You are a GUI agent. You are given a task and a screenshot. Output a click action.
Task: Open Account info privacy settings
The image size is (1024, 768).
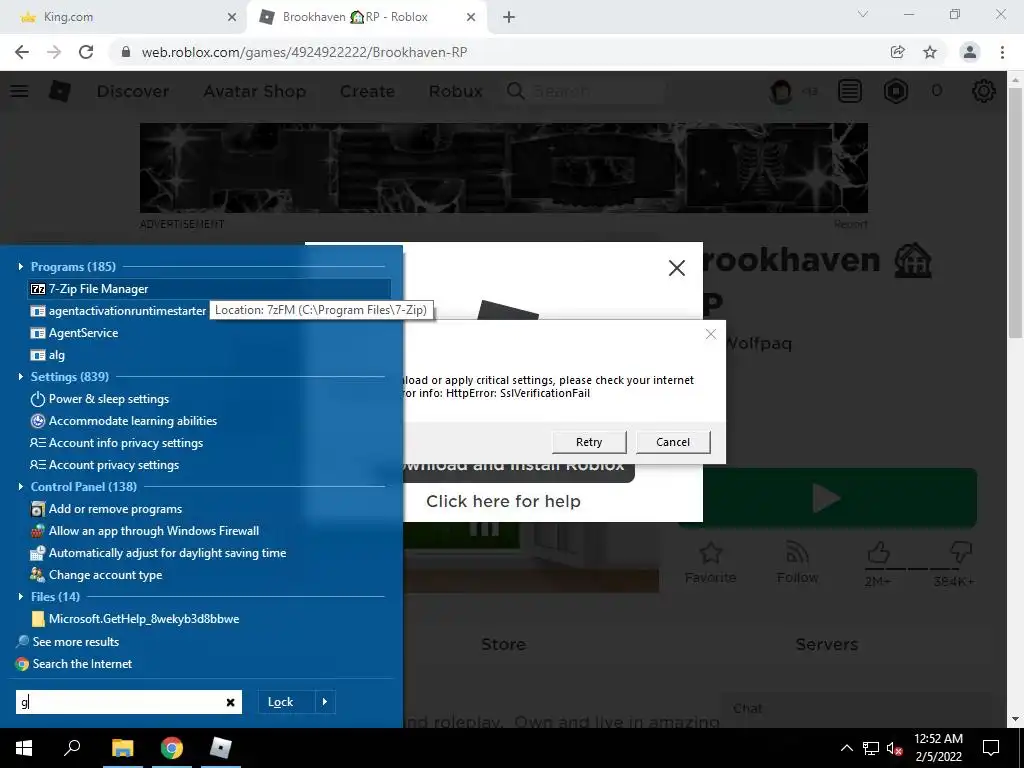[117, 443]
